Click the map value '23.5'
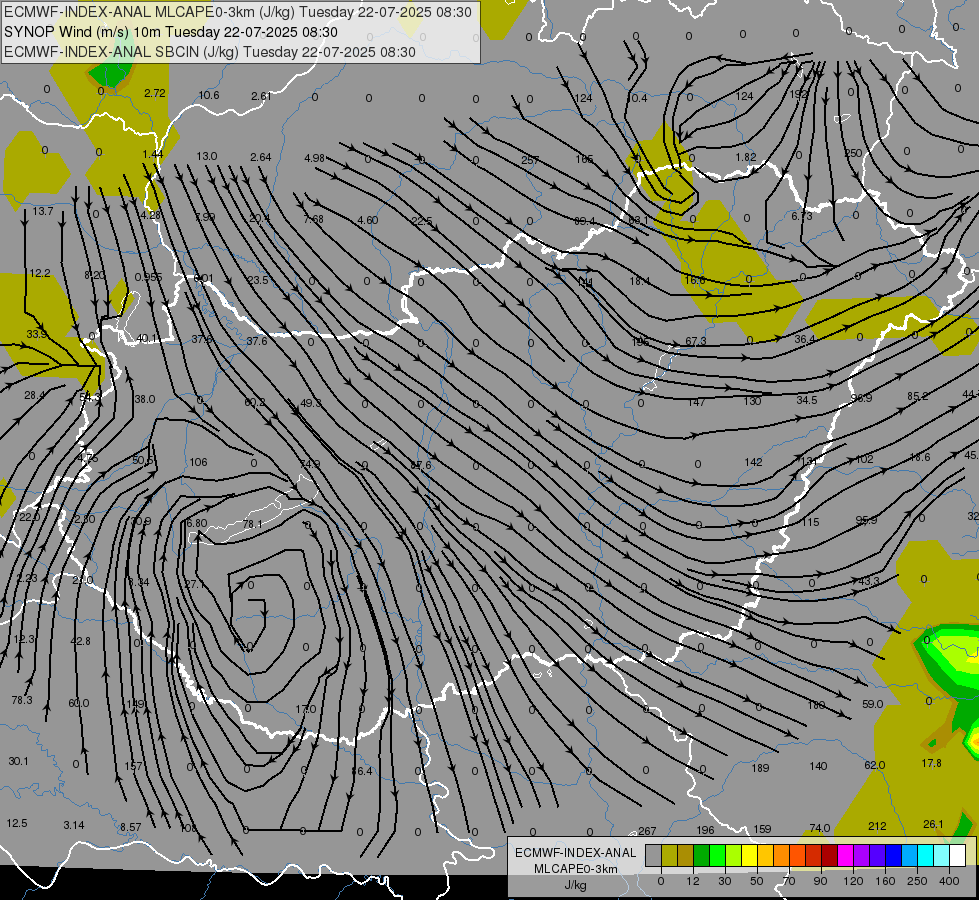This screenshot has width=979, height=900. coord(258,280)
